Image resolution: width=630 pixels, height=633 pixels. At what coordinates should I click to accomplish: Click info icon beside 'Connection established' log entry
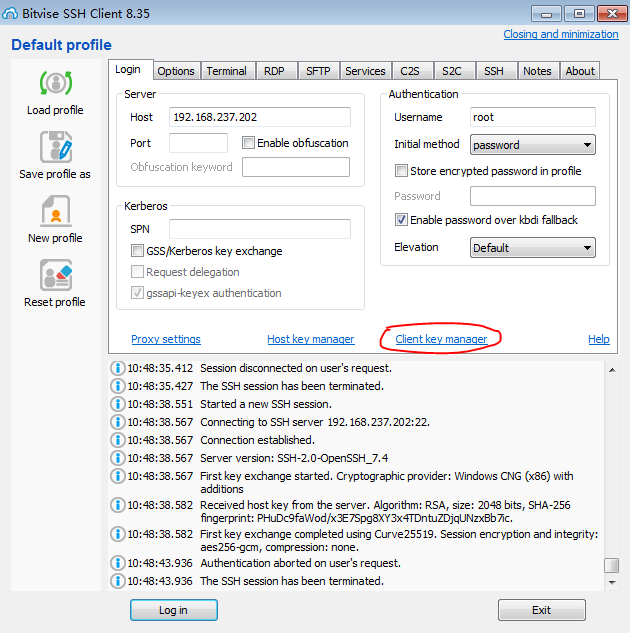click(117, 440)
